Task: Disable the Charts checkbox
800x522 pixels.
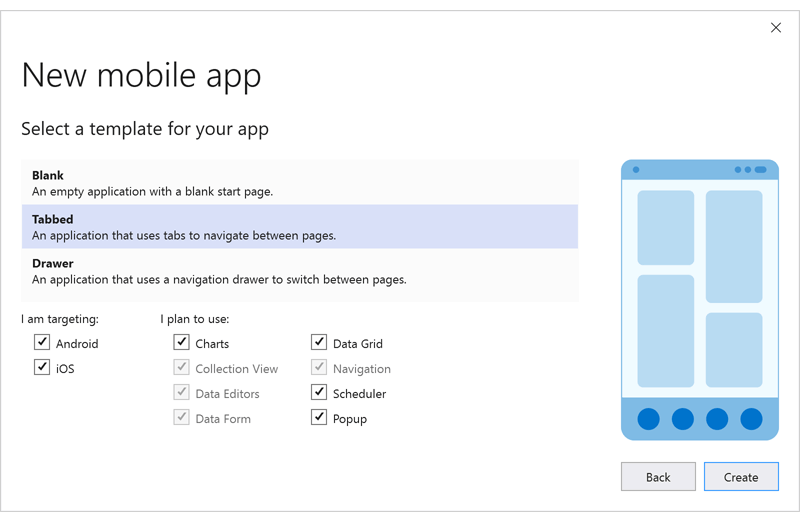Action: [182, 343]
